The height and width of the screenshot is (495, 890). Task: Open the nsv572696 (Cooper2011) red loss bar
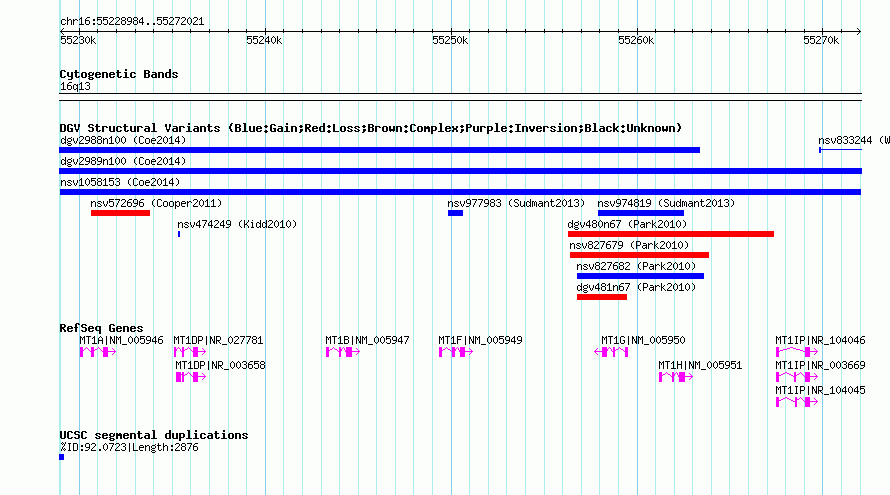click(x=120, y=213)
